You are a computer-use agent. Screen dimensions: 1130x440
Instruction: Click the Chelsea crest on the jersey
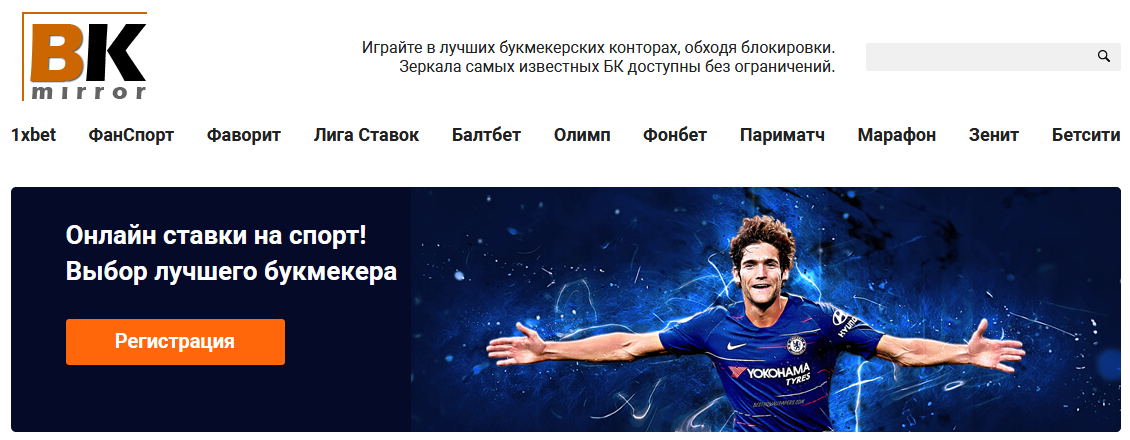796,345
